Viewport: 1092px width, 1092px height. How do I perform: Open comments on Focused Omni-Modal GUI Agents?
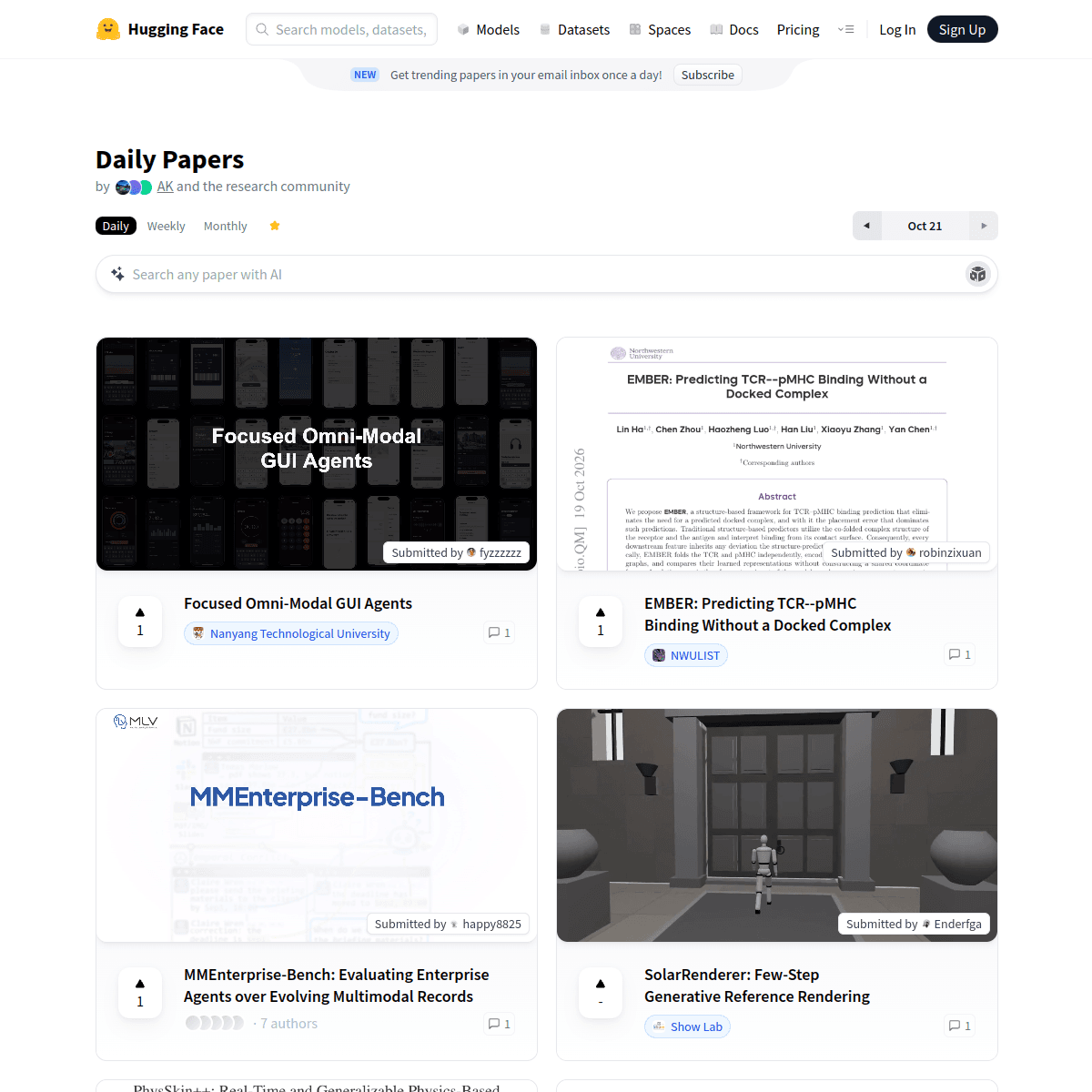500,632
